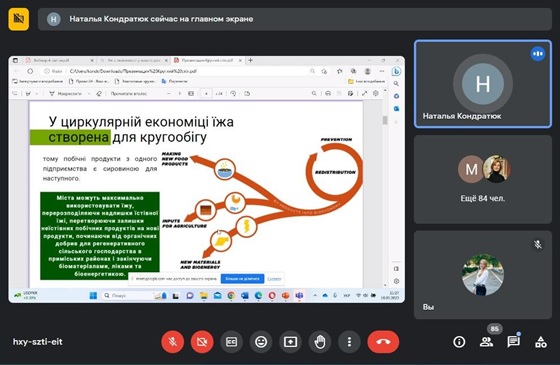Screen dimensions: 560x365
Task: Click the yellow icon in the top-left corner
Action: pyautogui.click(x=19, y=19)
